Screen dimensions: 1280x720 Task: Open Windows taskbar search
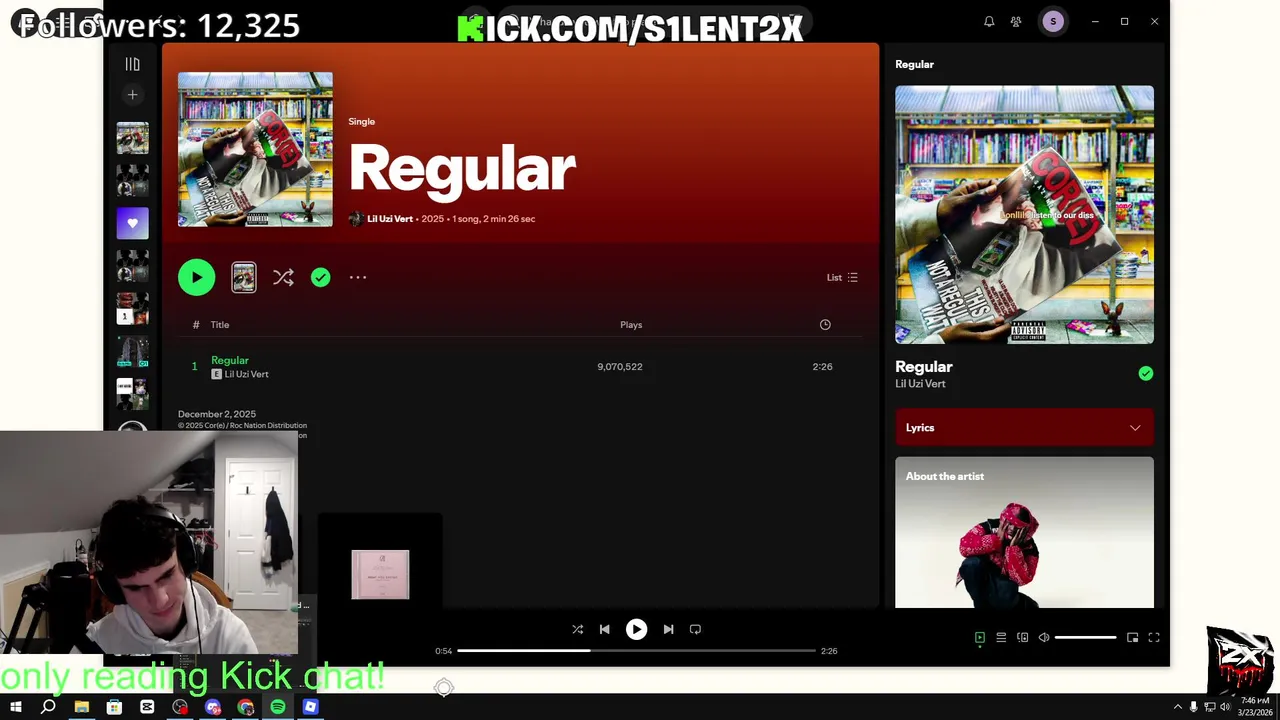pyautogui.click(x=48, y=707)
